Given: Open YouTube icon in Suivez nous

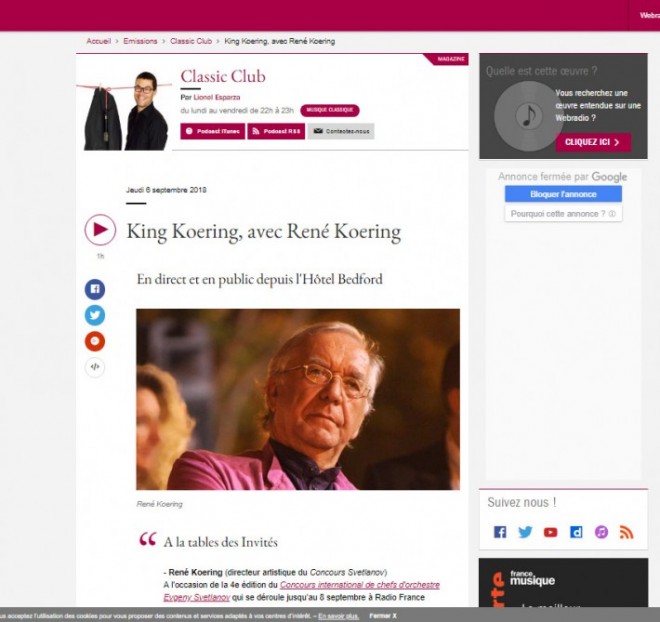Looking at the screenshot, I should [550, 532].
